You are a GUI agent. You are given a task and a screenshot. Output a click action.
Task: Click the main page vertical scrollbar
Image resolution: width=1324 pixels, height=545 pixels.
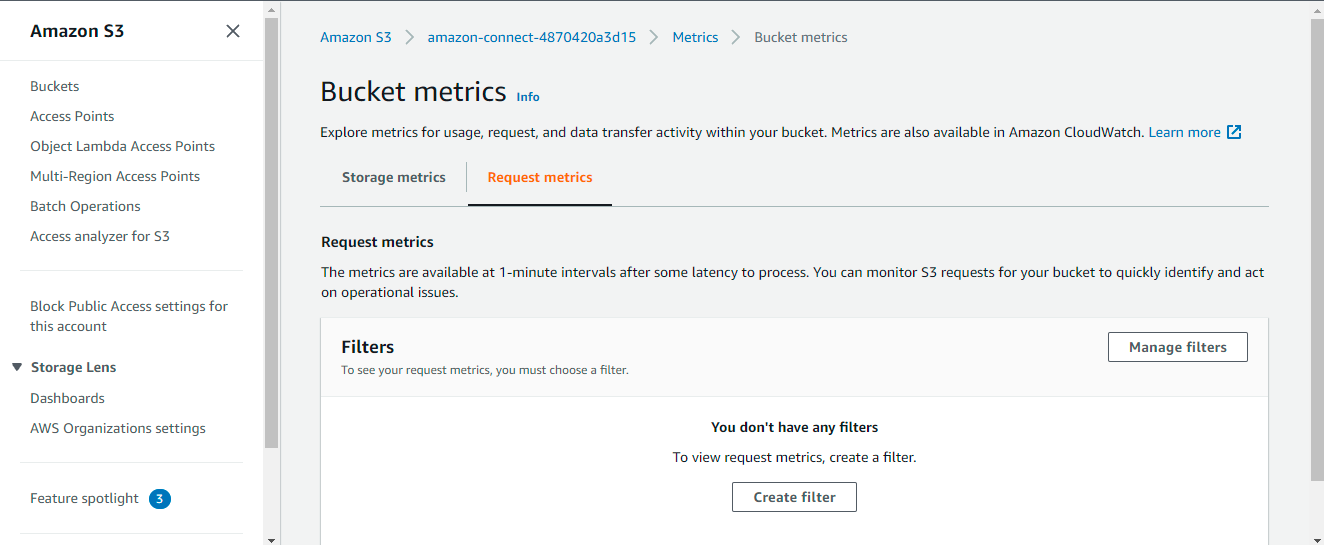click(1317, 250)
